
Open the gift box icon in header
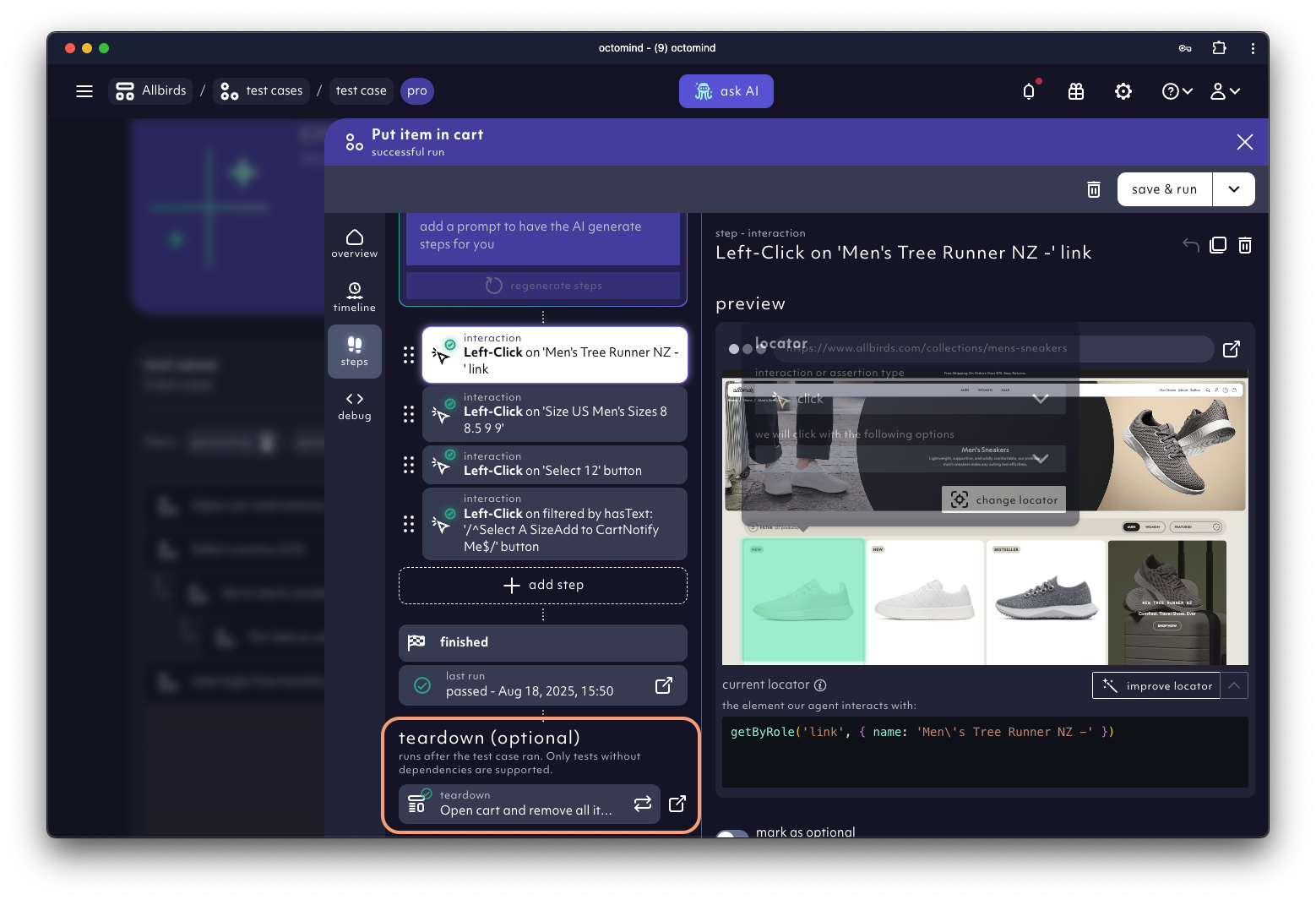[1076, 91]
